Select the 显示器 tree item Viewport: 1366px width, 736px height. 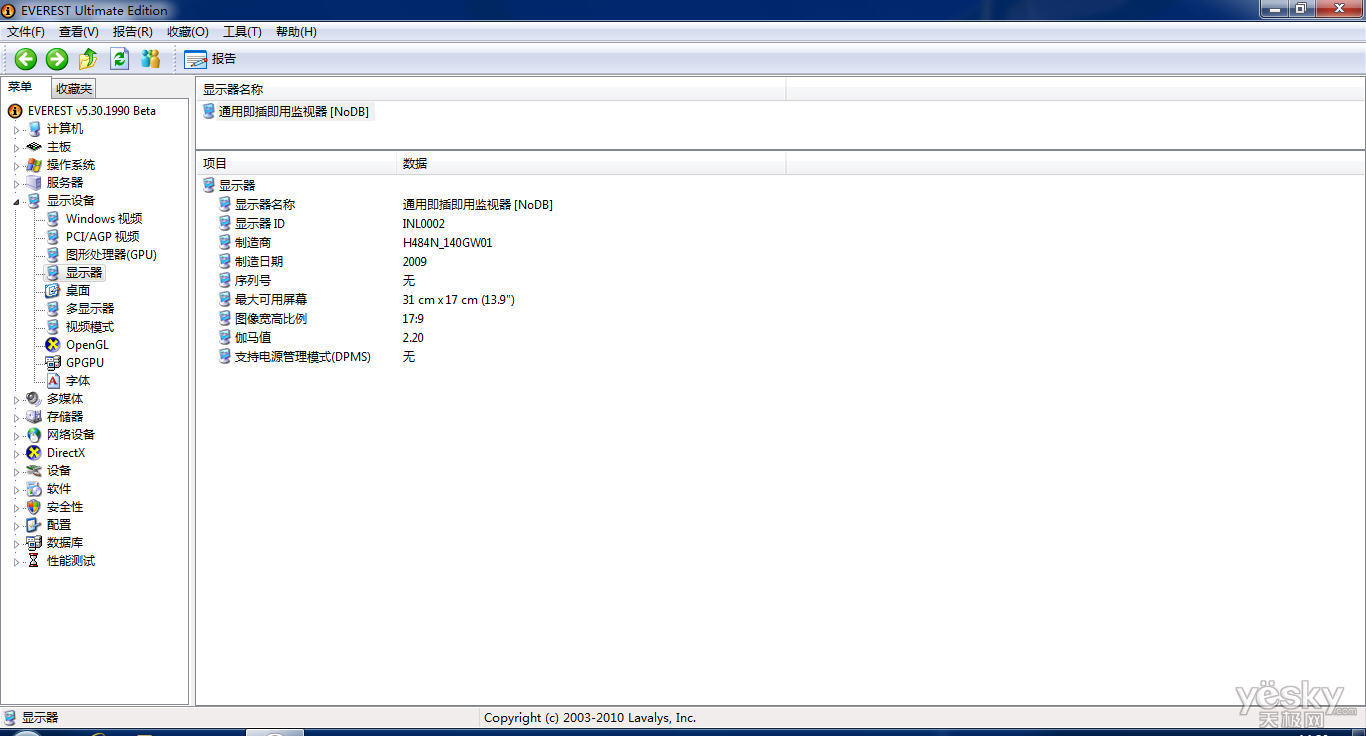coord(84,273)
